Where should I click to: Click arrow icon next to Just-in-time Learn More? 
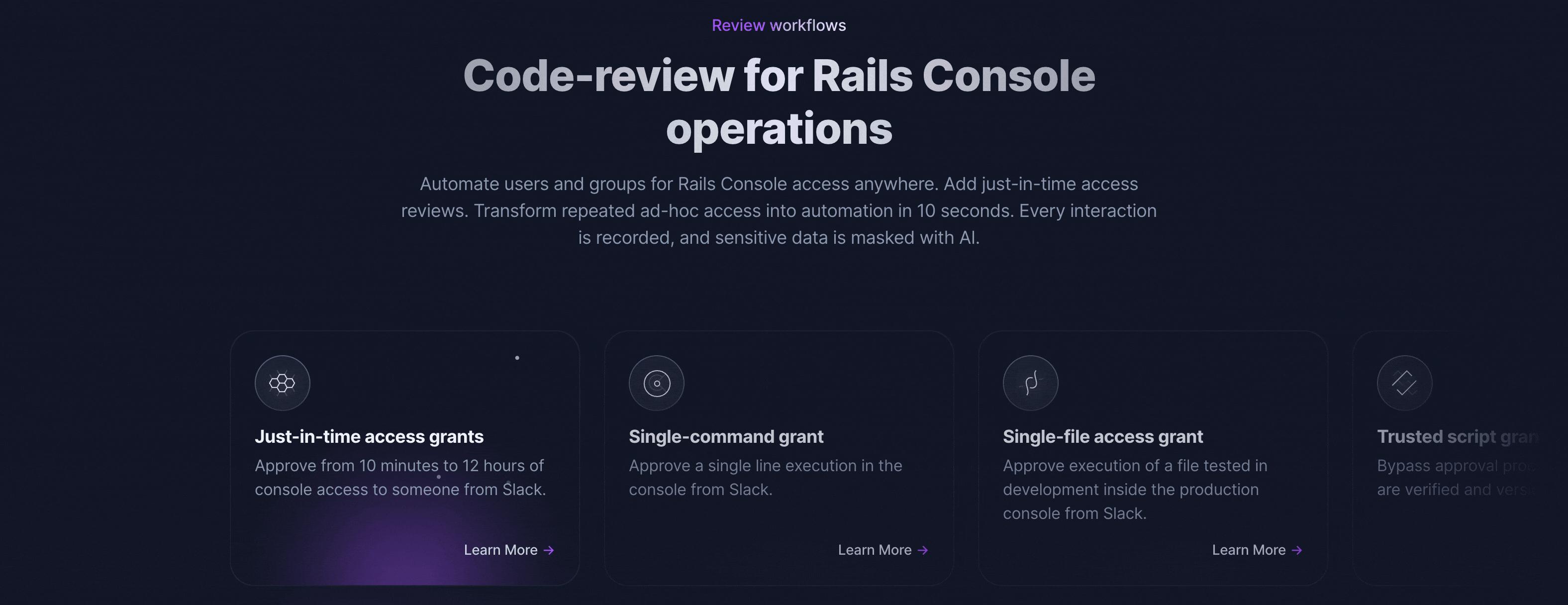(549, 550)
